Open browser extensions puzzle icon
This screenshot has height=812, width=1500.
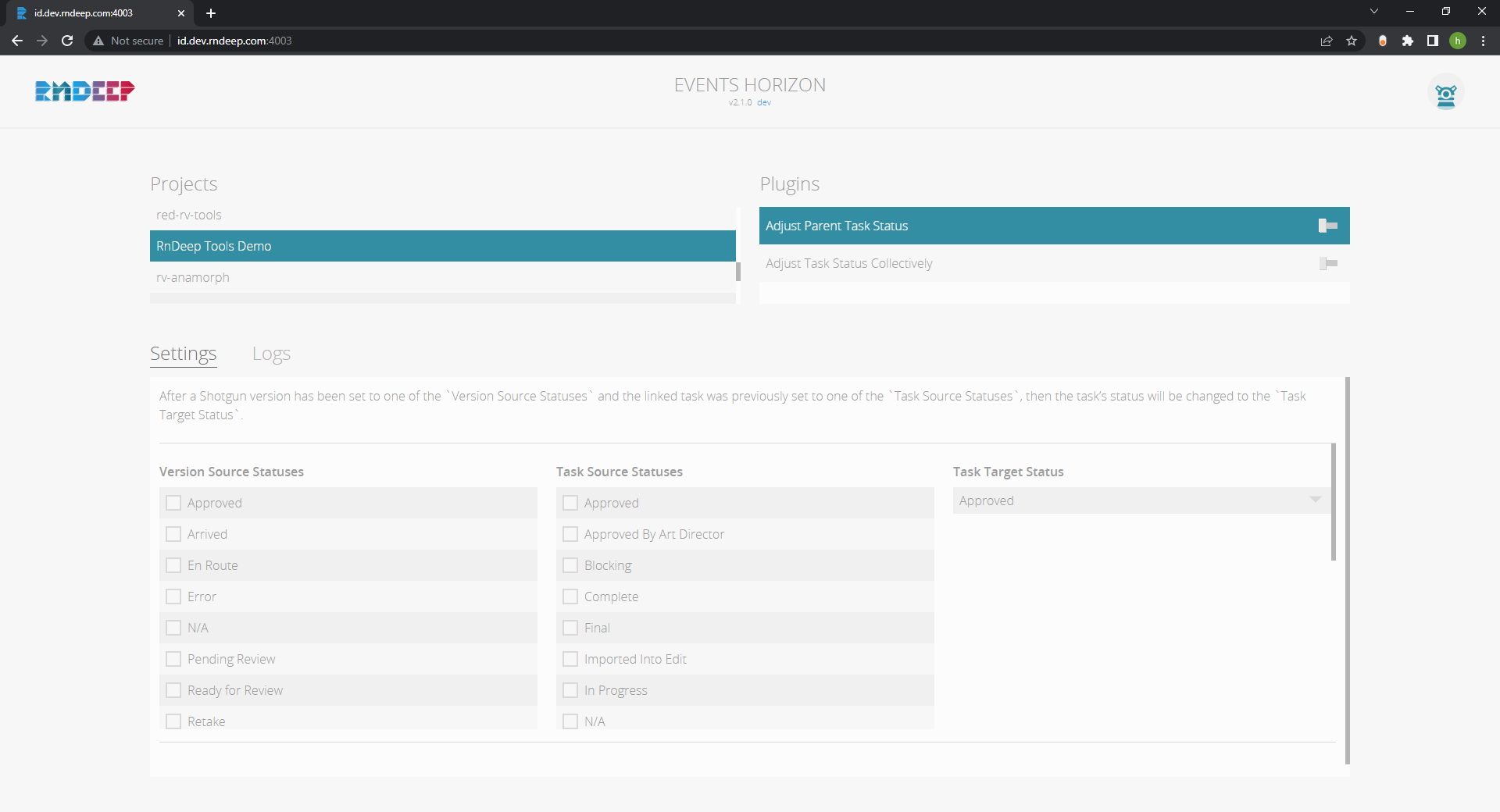[x=1408, y=41]
